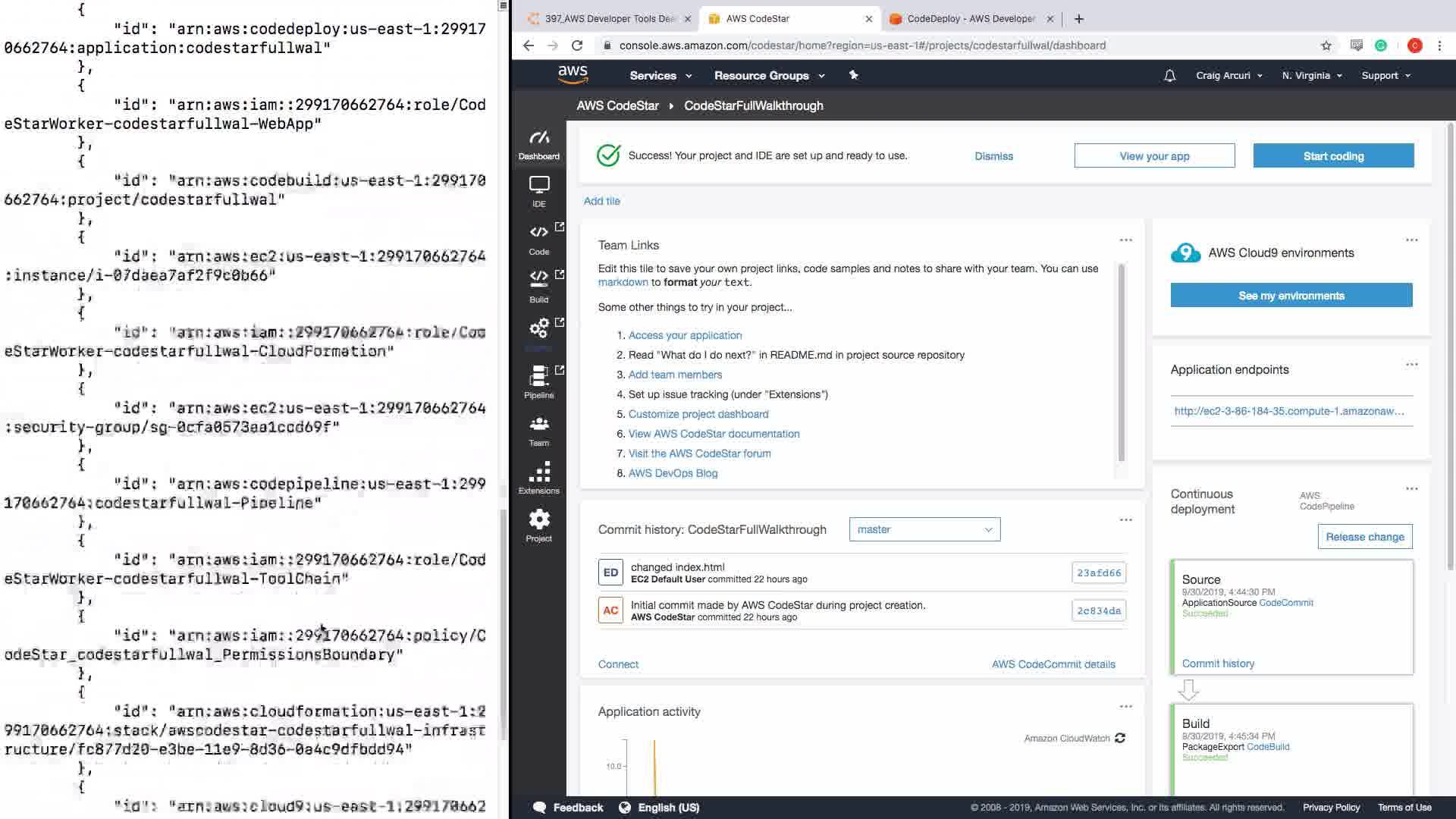Click the Release change button
1456x819 pixels.
[1364, 537]
